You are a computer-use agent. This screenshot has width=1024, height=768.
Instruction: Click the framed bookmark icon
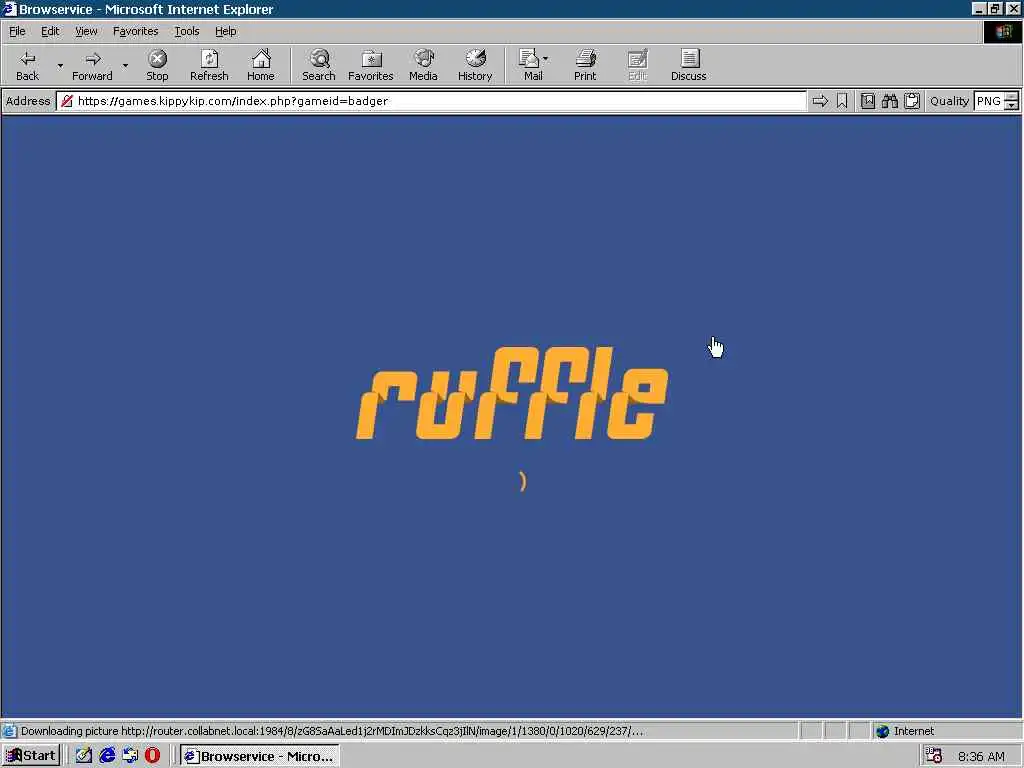pos(868,101)
